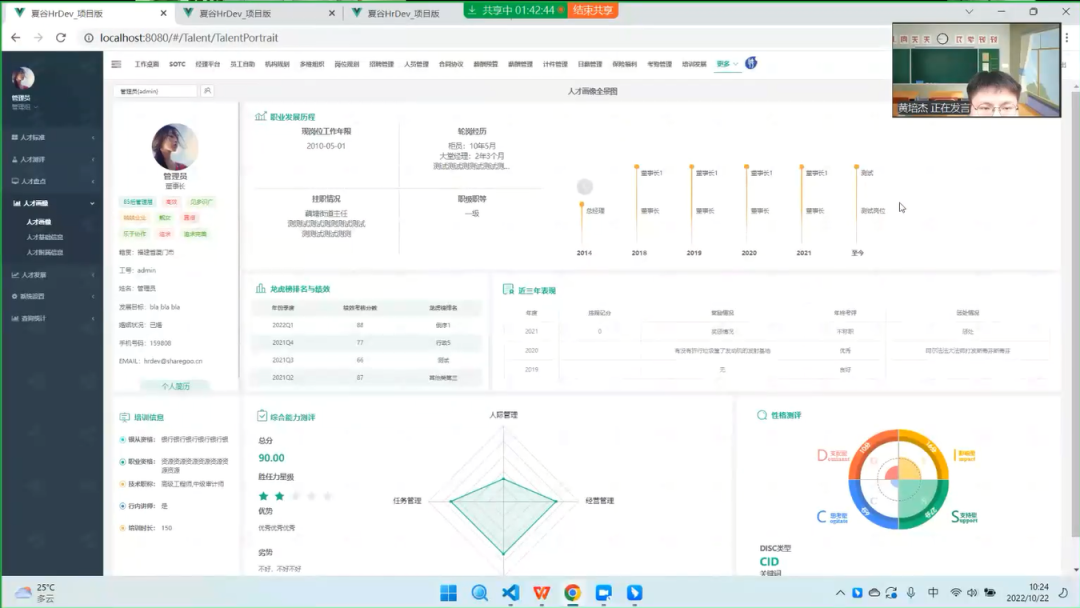
Task: Open the Chrome tab search dropdown arrow
Action: 969,12
